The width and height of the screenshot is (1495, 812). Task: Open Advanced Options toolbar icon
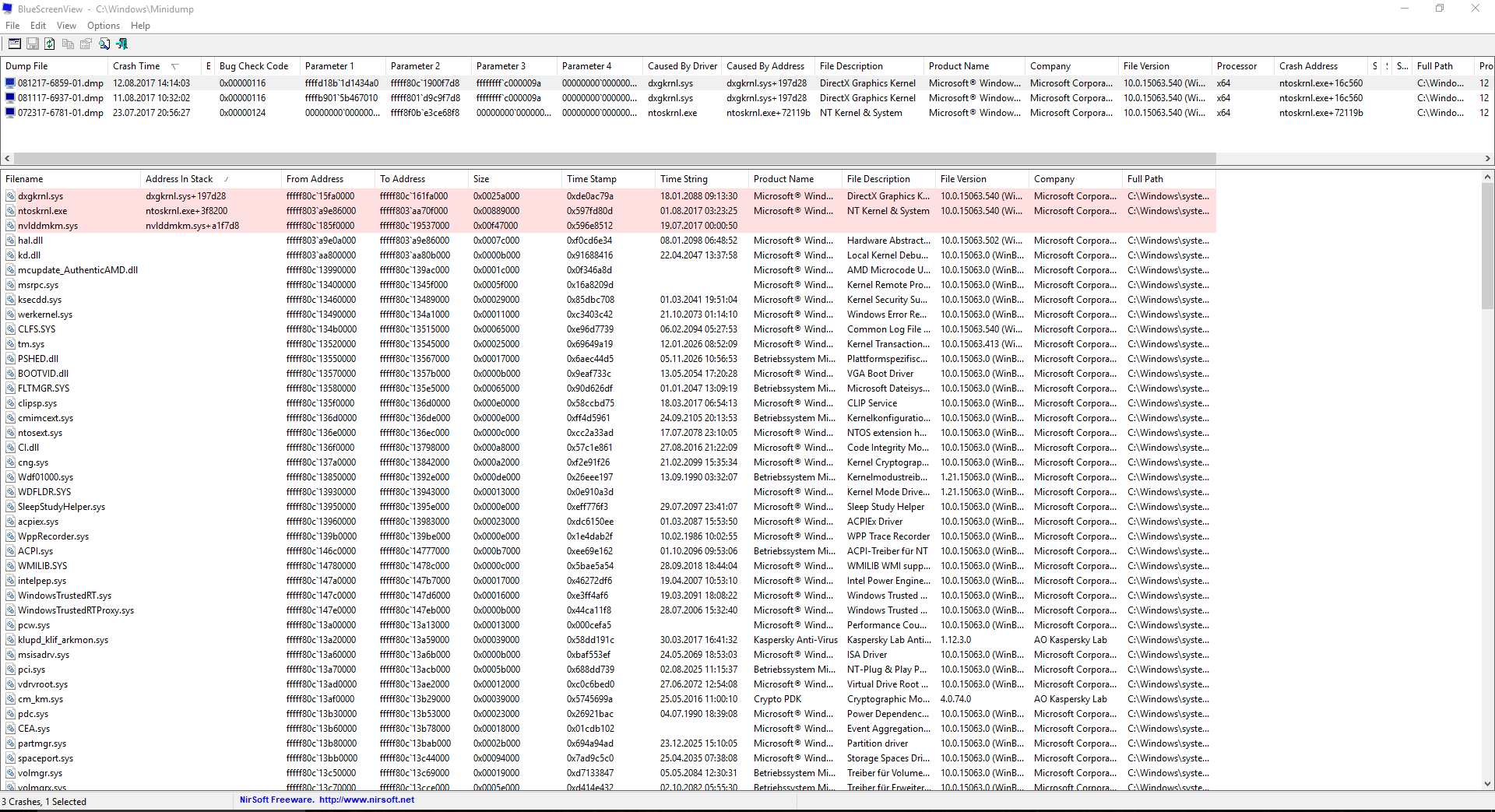14,44
